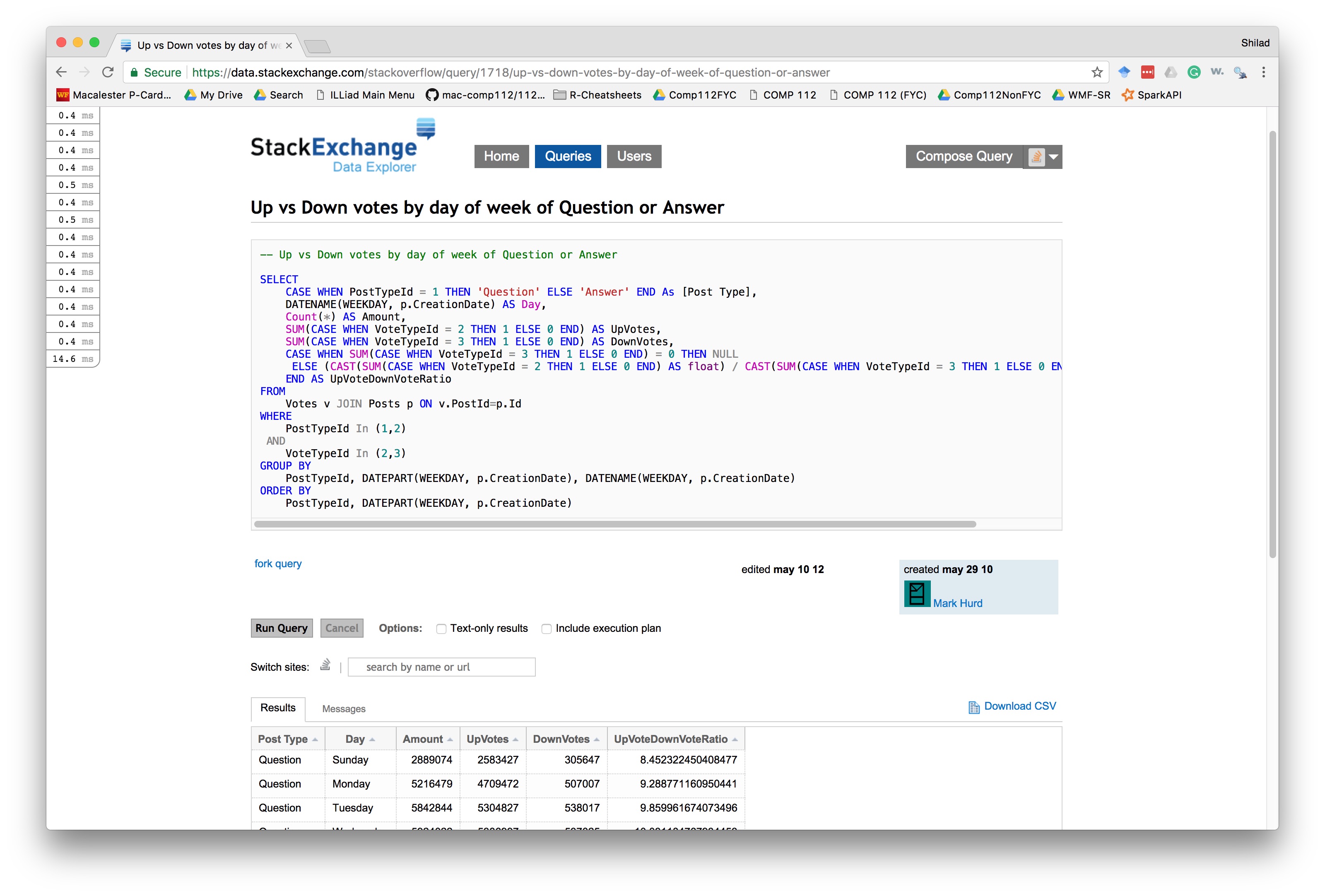Image resolution: width=1325 pixels, height=896 pixels.
Task: Click the fork query link
Action: [277, 563]
